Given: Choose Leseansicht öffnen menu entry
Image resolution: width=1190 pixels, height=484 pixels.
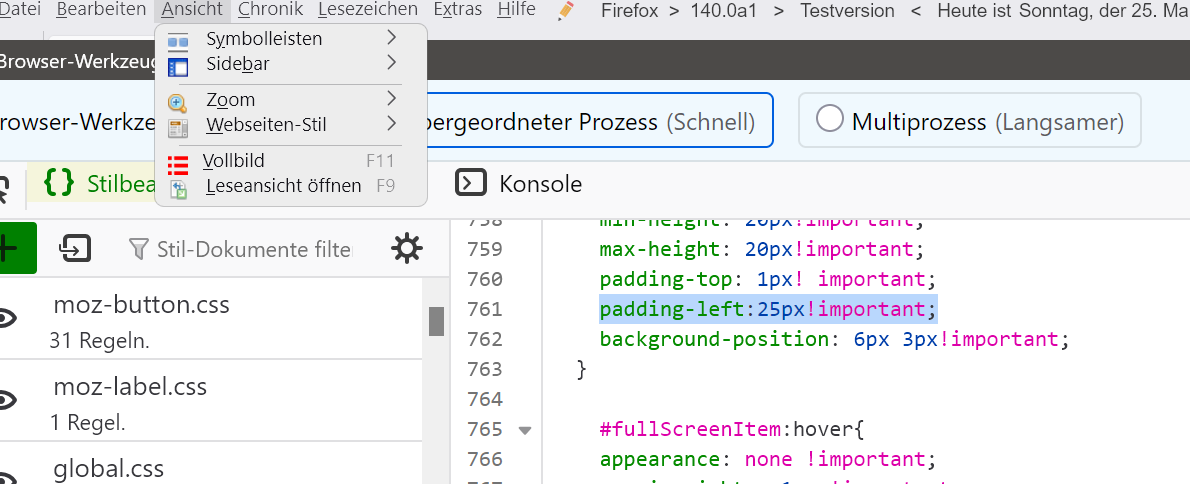Looking at the screenshot, I should (283, 186).
